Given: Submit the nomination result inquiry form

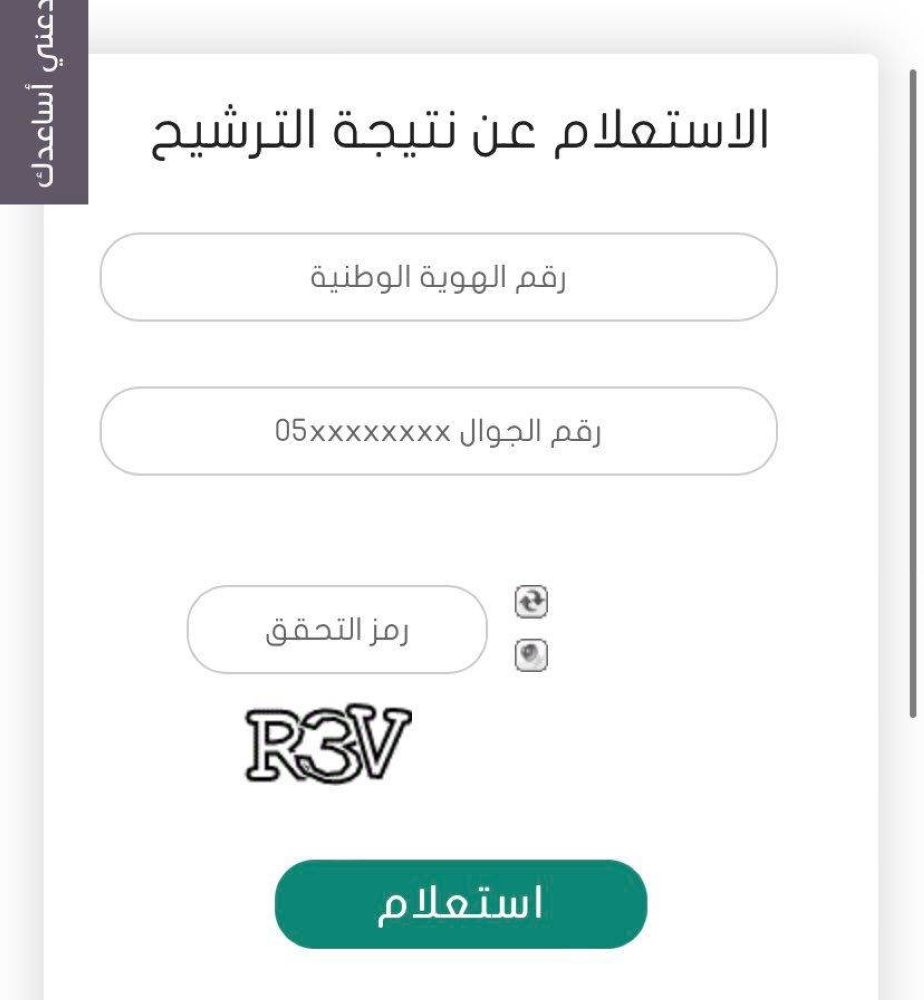Looking at the screenshot, I should (461, 904).
